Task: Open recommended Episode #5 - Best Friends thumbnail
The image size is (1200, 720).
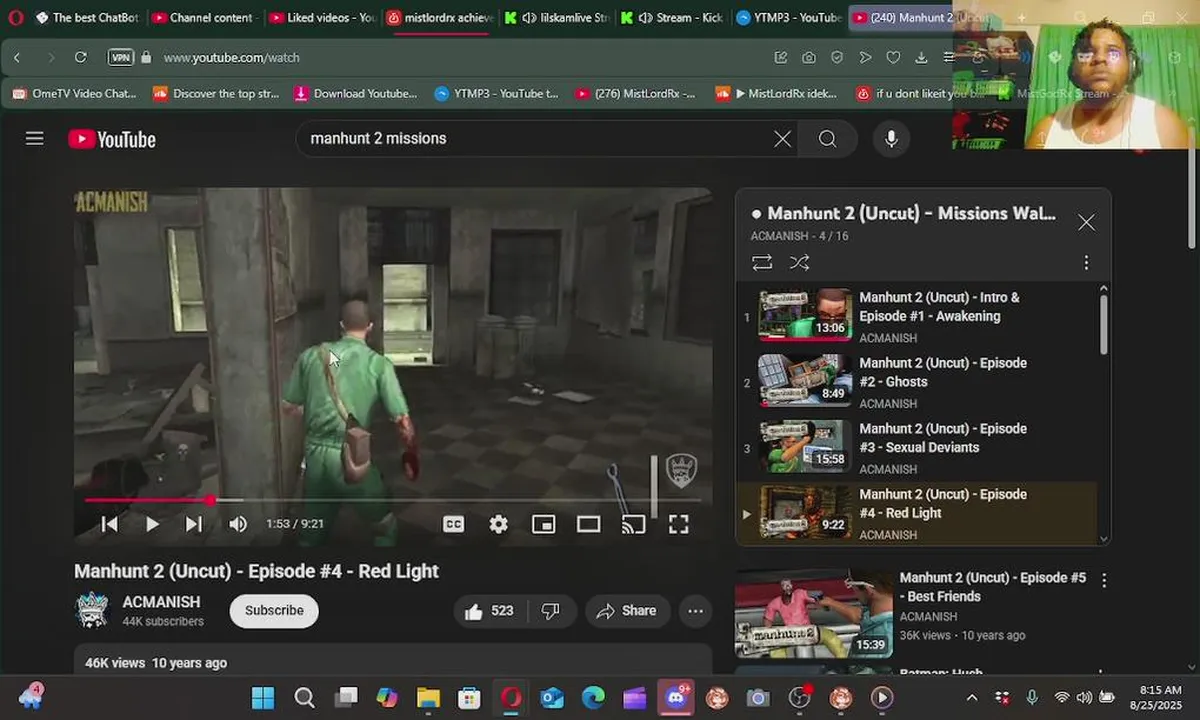Action: (x=813, y=614)
